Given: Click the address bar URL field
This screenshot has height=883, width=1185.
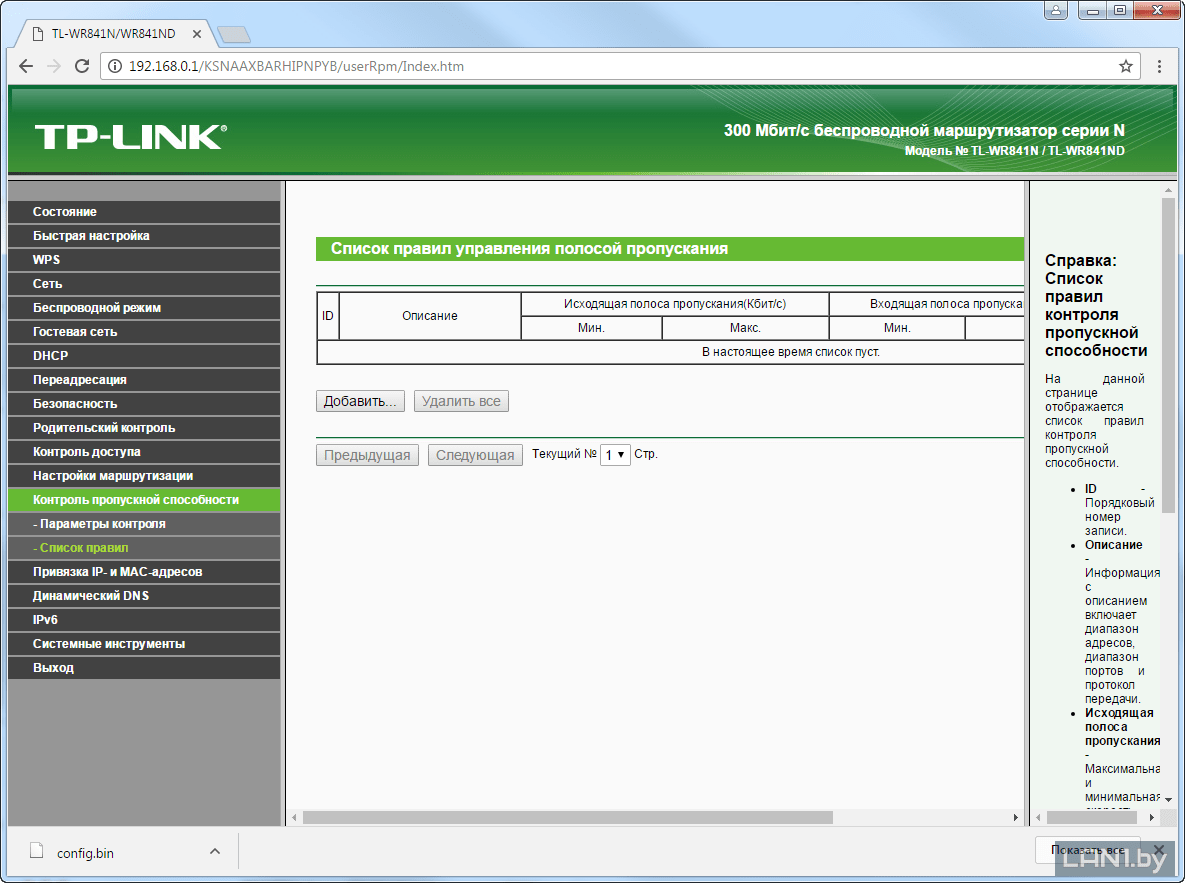Looking at the screenshot, I should [620, 66].
